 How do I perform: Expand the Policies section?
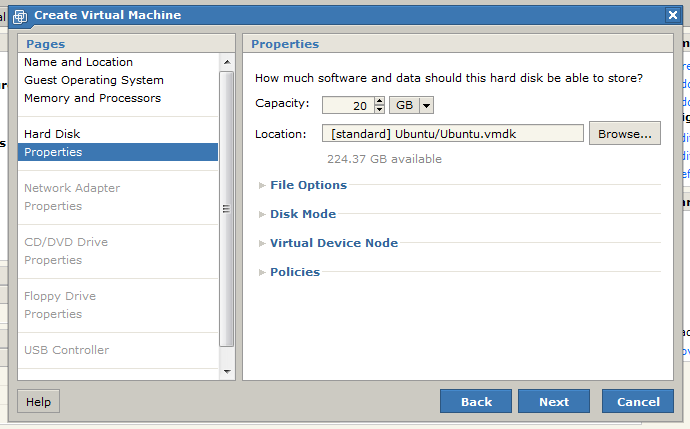click(294, 272)
